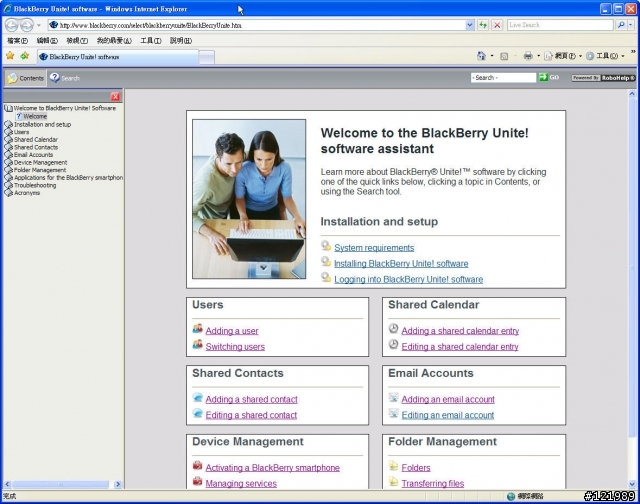Click the internet zone globe in status bar
The height and width of the screenshot is (504, 640).
511,496
